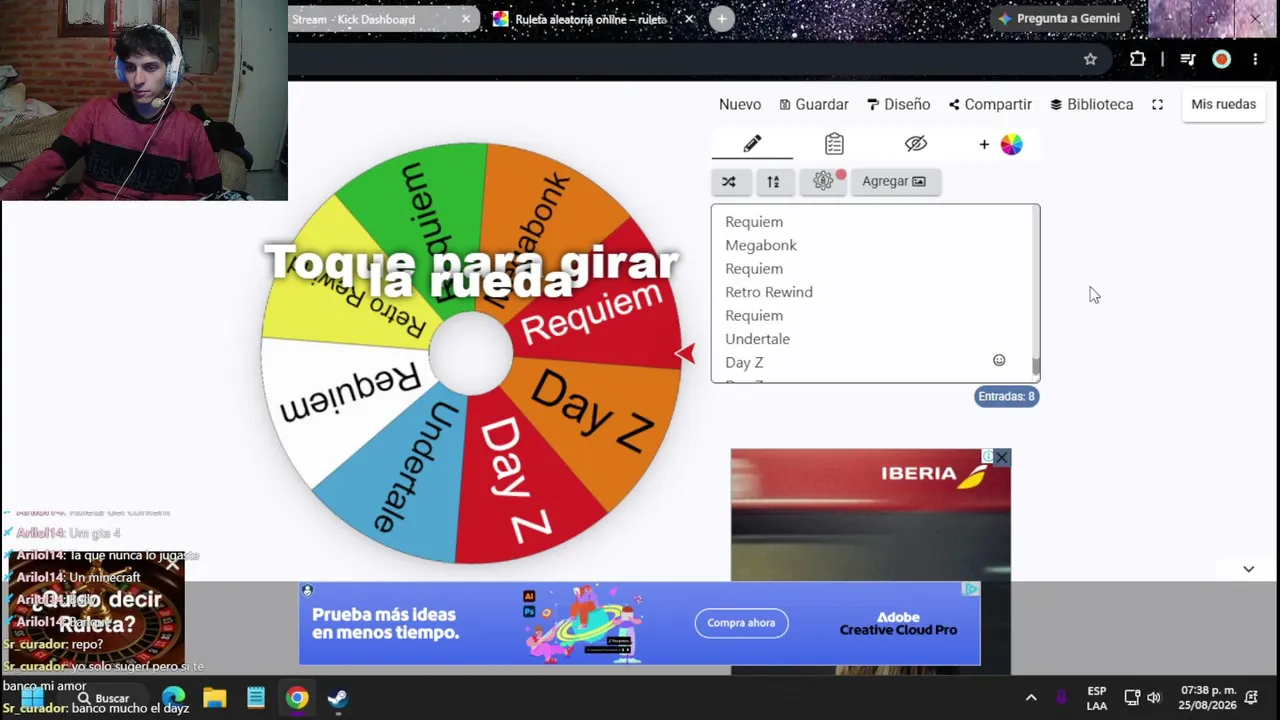This screenshot has height=720, width=1280.
Task: Close the Ruleta aleatoria online tab
Action: (689, 19)
